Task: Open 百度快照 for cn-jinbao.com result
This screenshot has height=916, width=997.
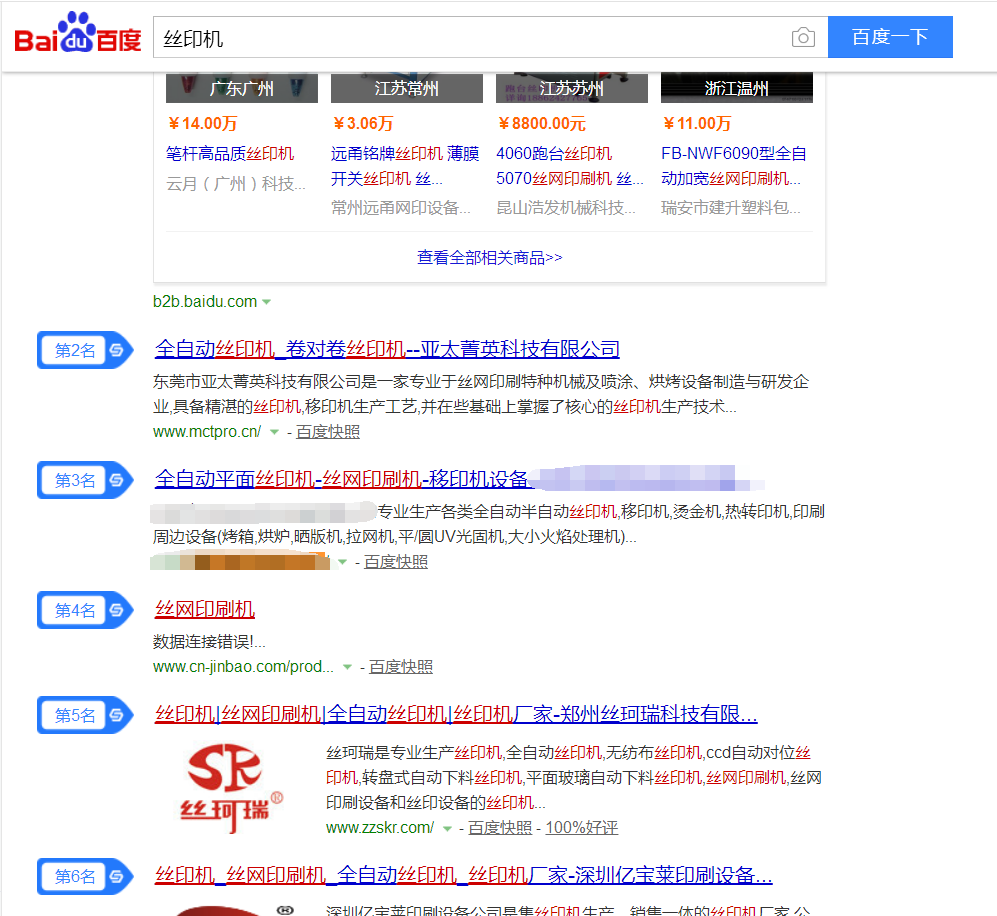Action: coord(401,667)
